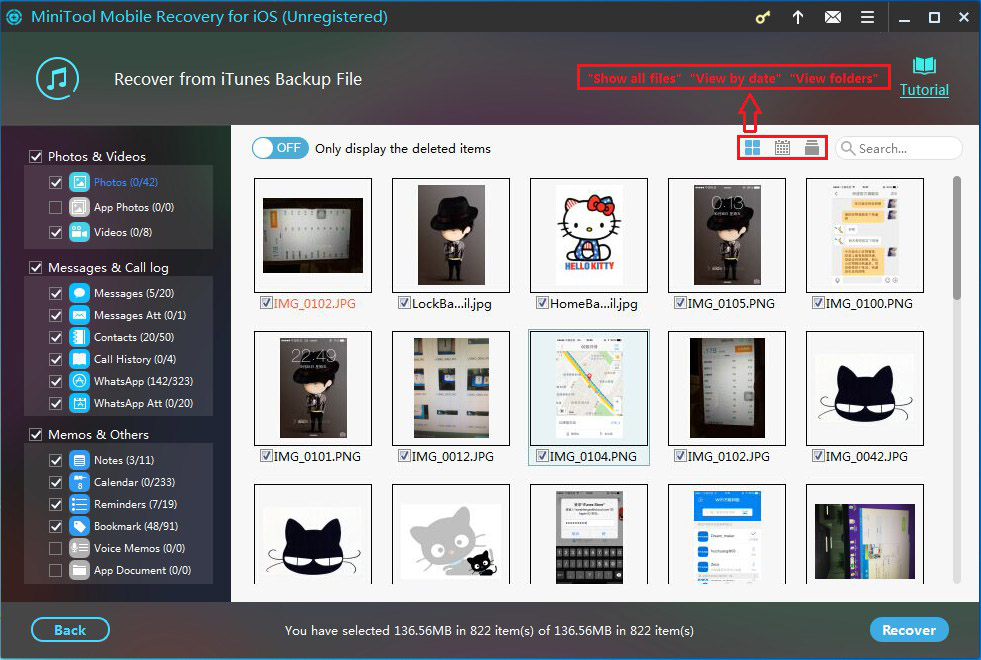Screen dimensions: 981x660
Task: Click the upgrade arrow icon in title bar
Action: pyautogui.click(x=798, y=18)
